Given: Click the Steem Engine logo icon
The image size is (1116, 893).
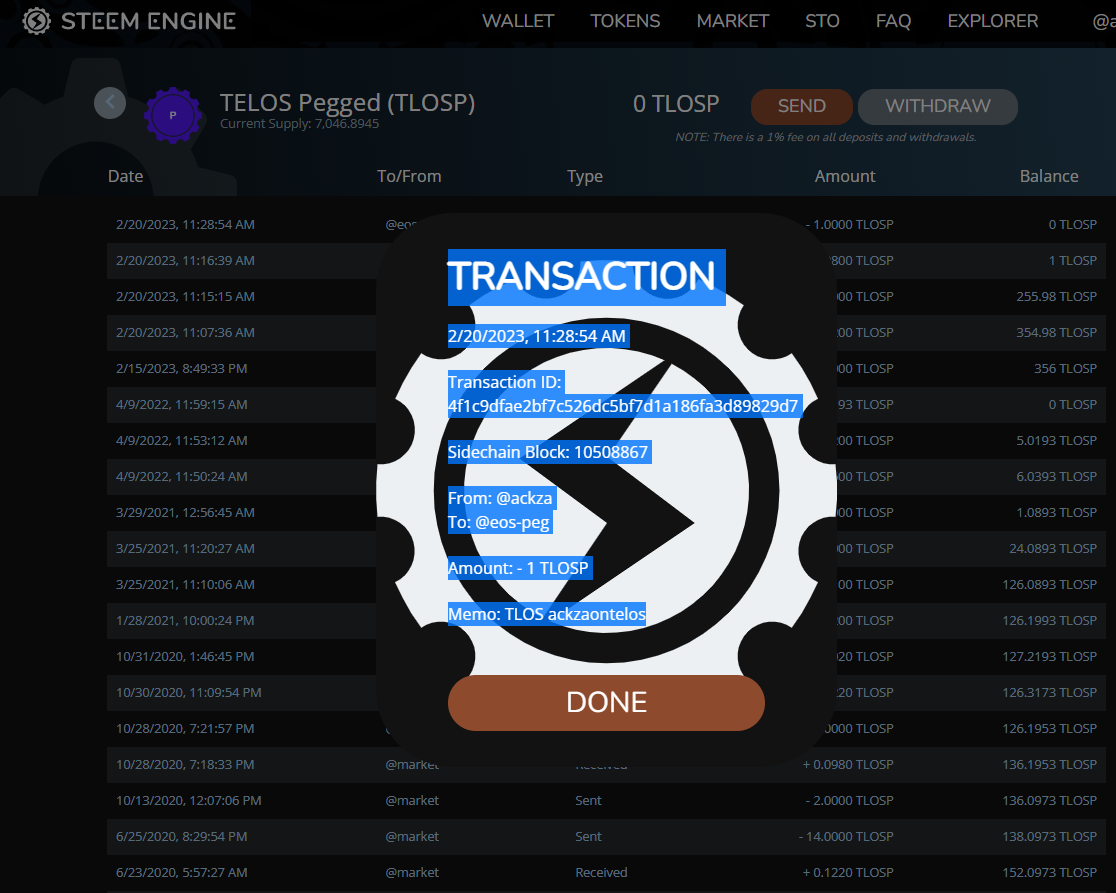Looking at the screenshot, I should 36,21.
